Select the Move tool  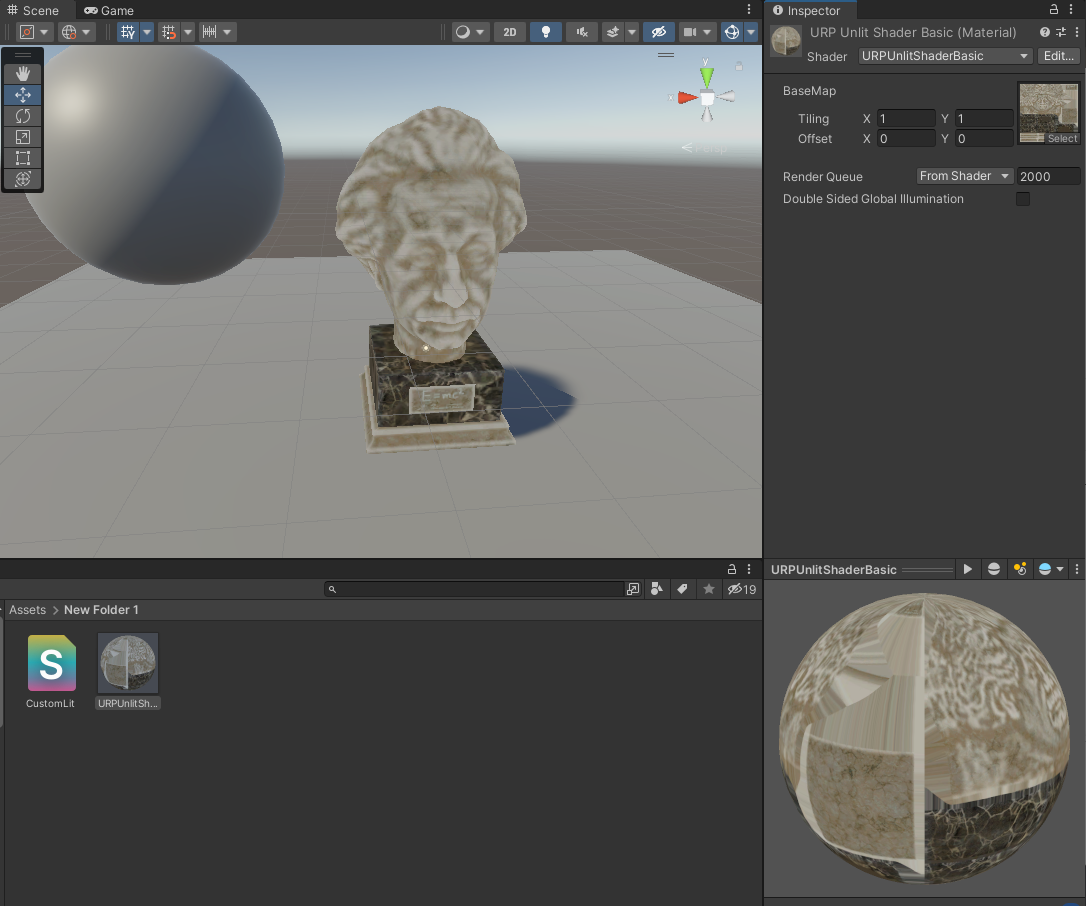(x=23, y=95)
